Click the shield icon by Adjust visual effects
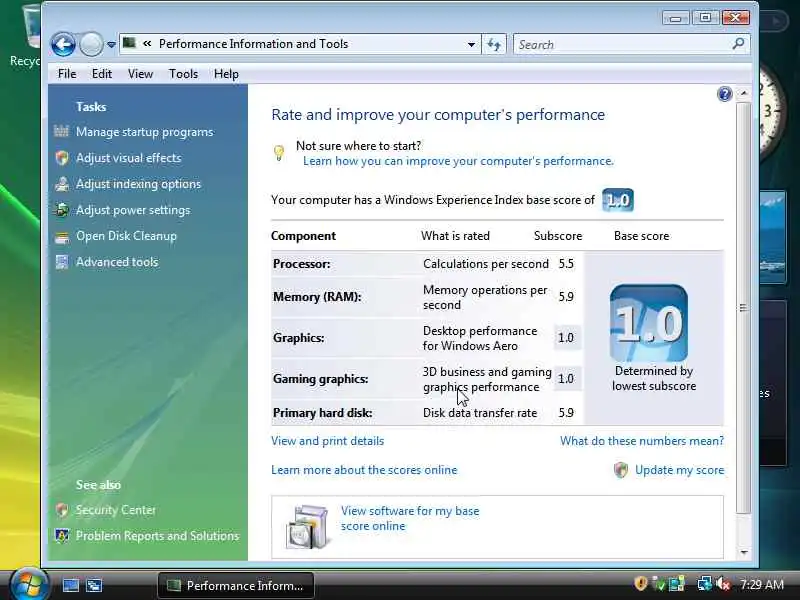 [x=62, y=158]
